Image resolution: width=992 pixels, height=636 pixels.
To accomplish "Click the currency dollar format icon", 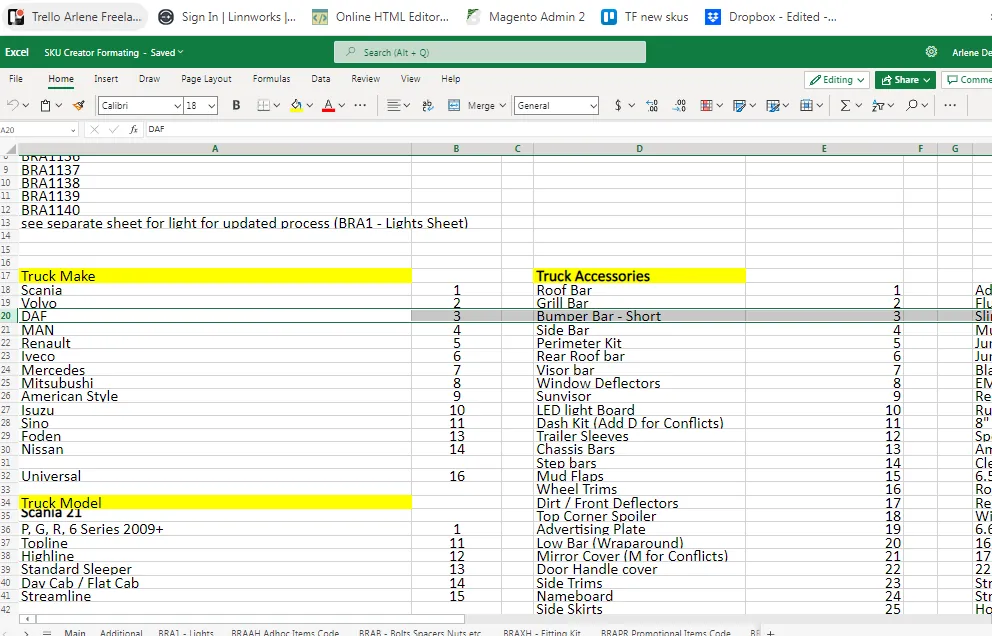I will 618,106.
